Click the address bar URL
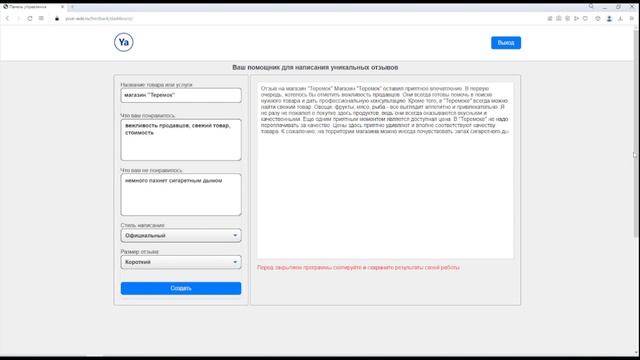Viewport: 640px width, 360px height. point(99,18)
